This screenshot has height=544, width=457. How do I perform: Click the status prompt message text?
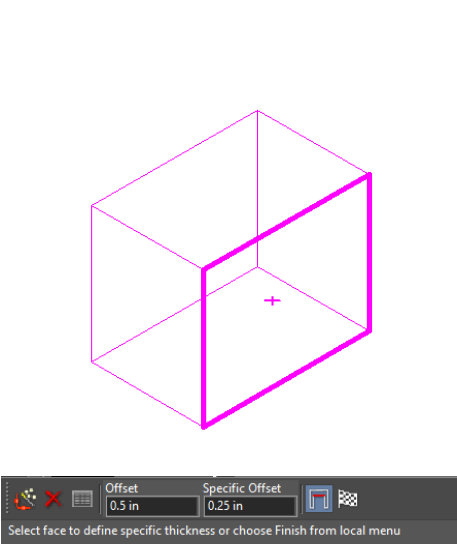coord(204,530)
